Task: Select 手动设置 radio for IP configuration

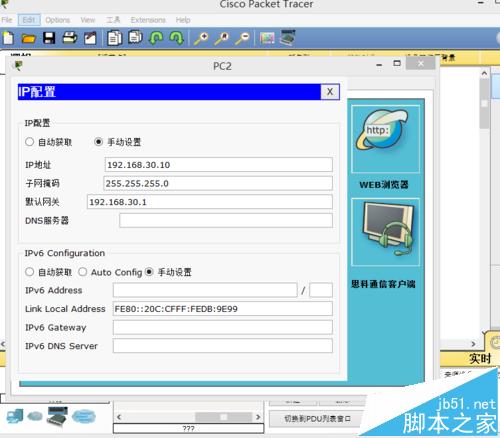Action: (98, 142)
